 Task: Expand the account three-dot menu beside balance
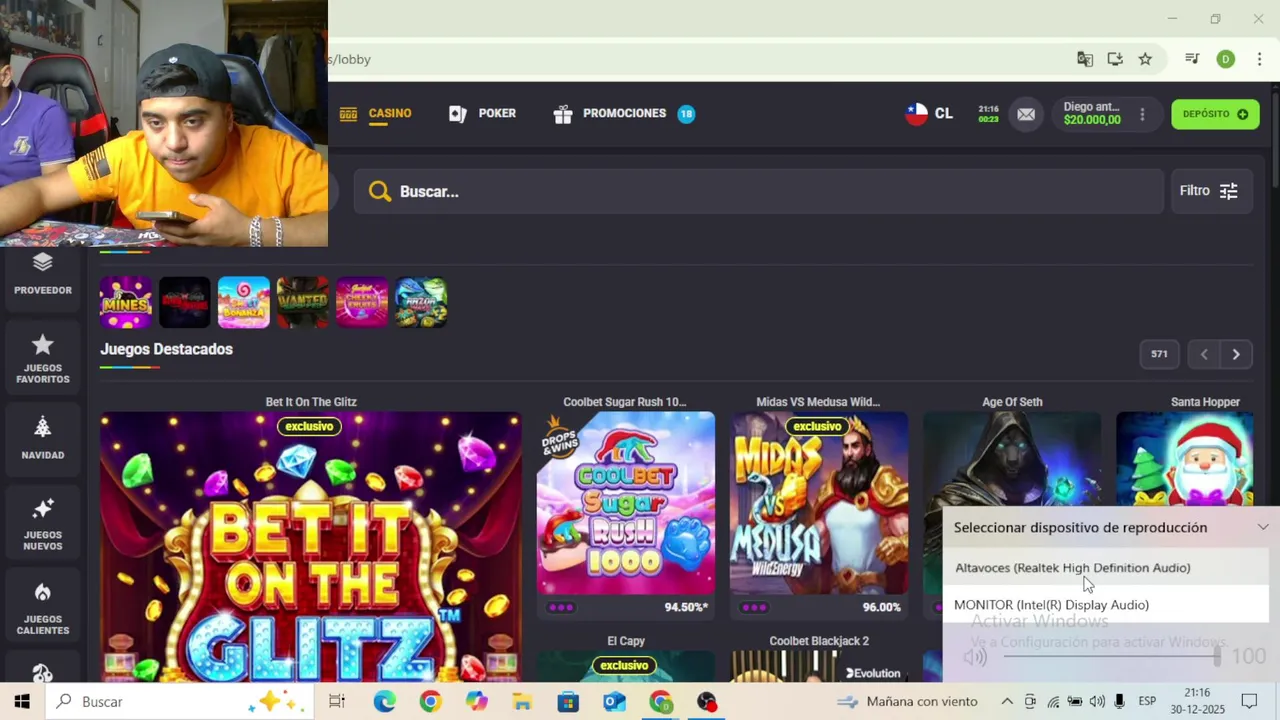[x=1142, y=114]
